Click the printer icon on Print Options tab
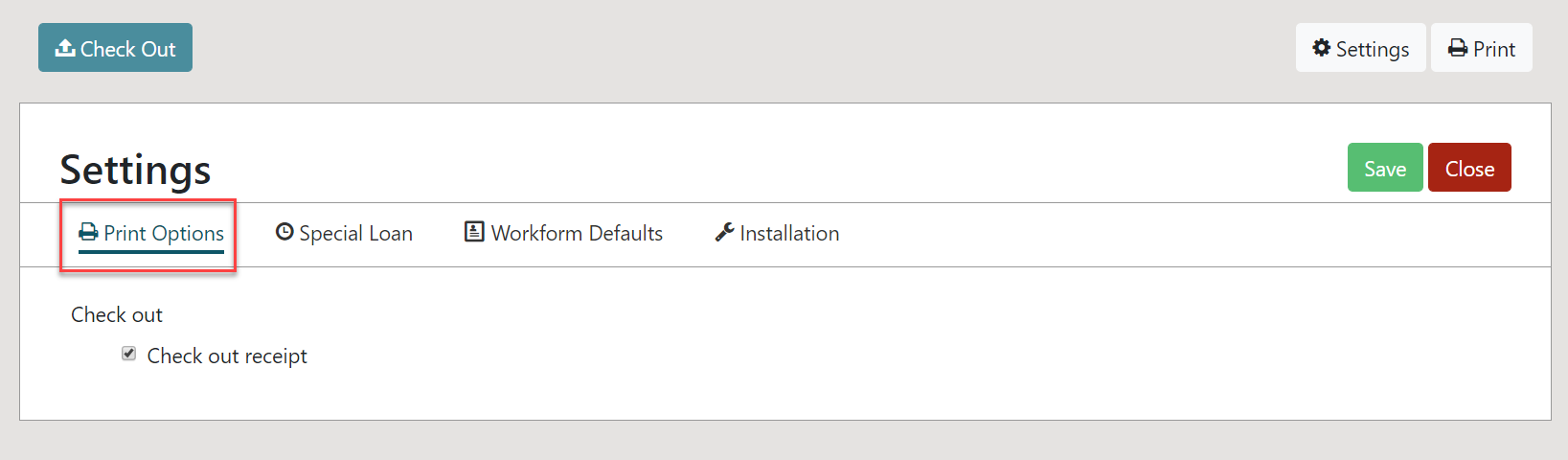 coord(88,233)
